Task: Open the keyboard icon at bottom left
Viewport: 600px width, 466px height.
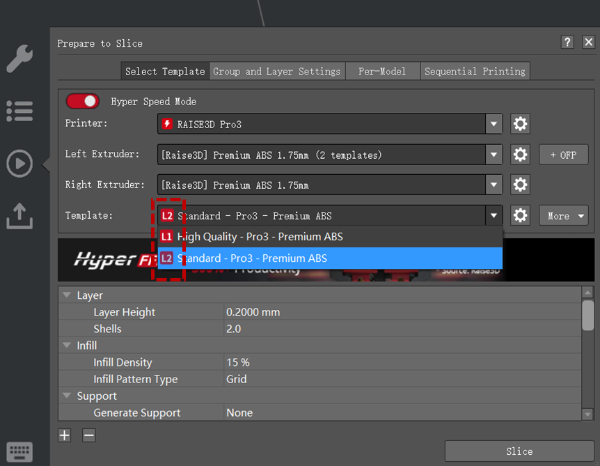Action: click(x=20, y=452)
